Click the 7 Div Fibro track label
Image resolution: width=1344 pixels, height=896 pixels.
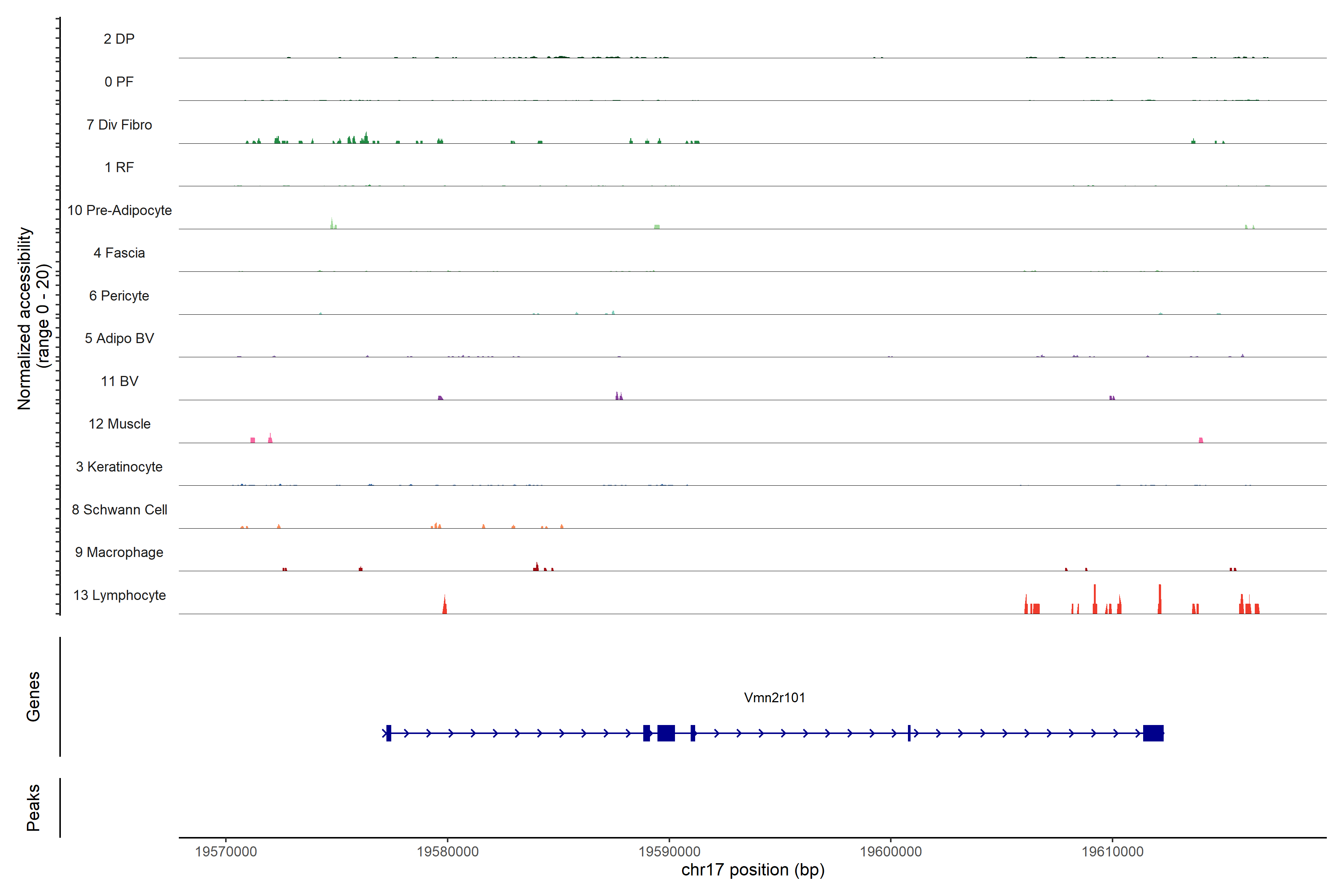(x=119, y=125)
